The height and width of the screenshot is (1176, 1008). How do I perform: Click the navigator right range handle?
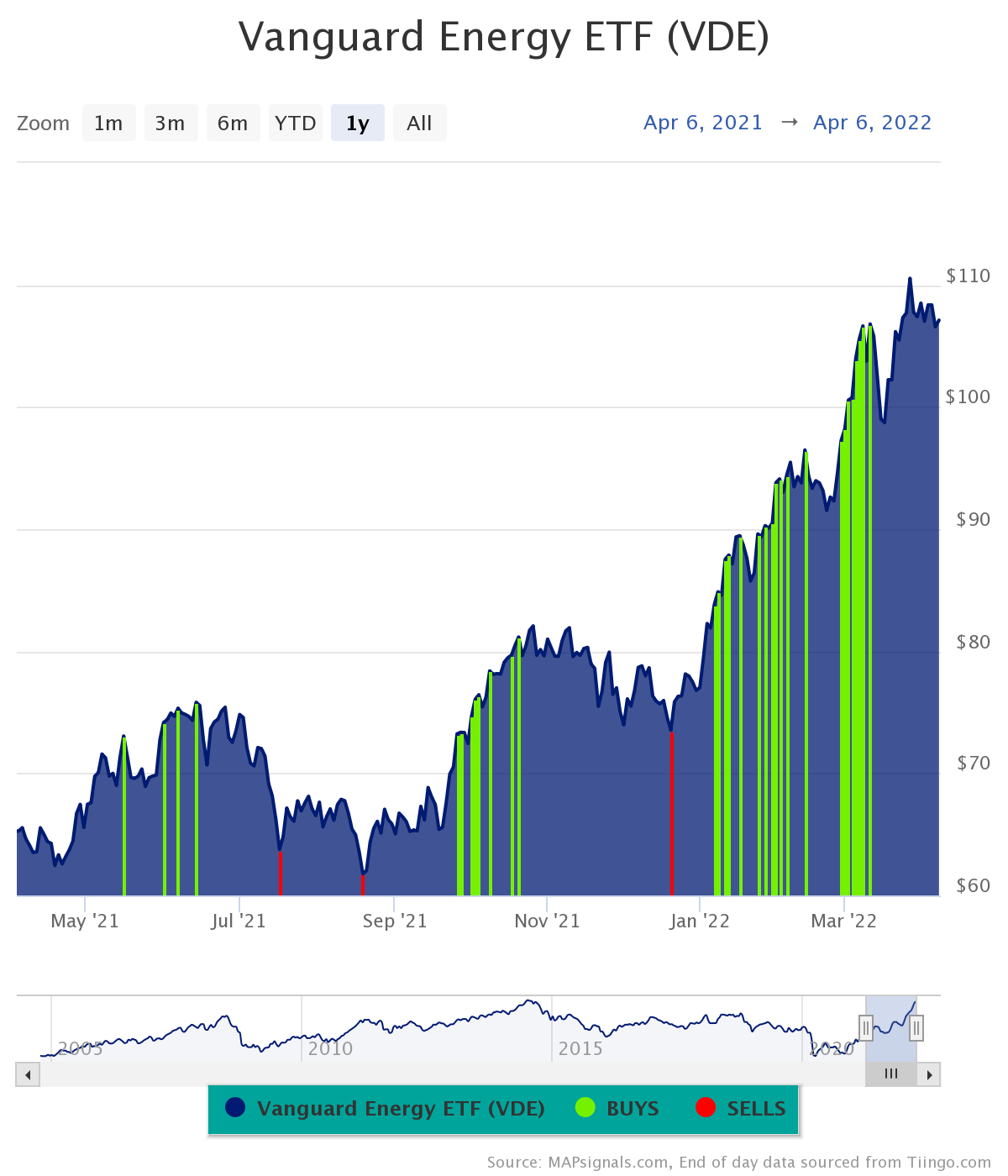pyautogui.click(x=916, y=1027)
